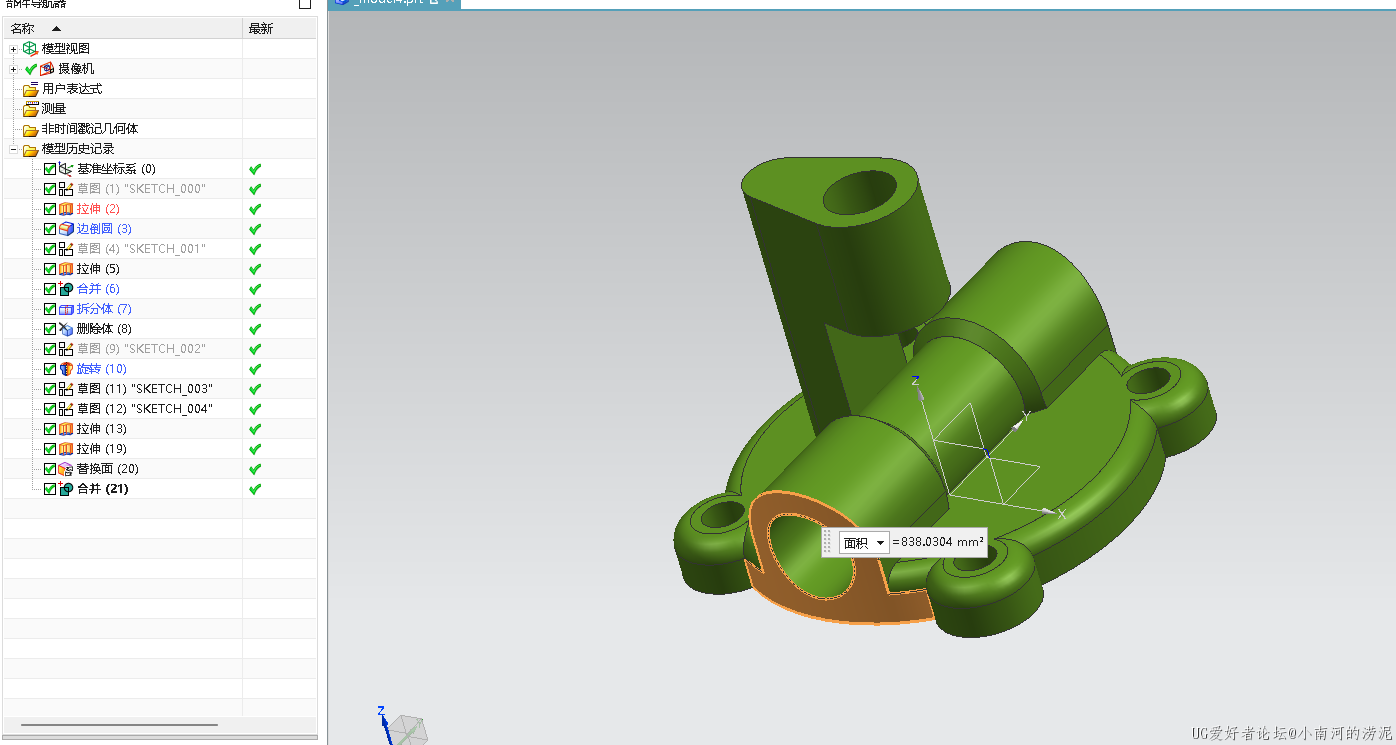
Task: Click the 非时间戳记几何体 folder icon
Action: pos(31,129)
